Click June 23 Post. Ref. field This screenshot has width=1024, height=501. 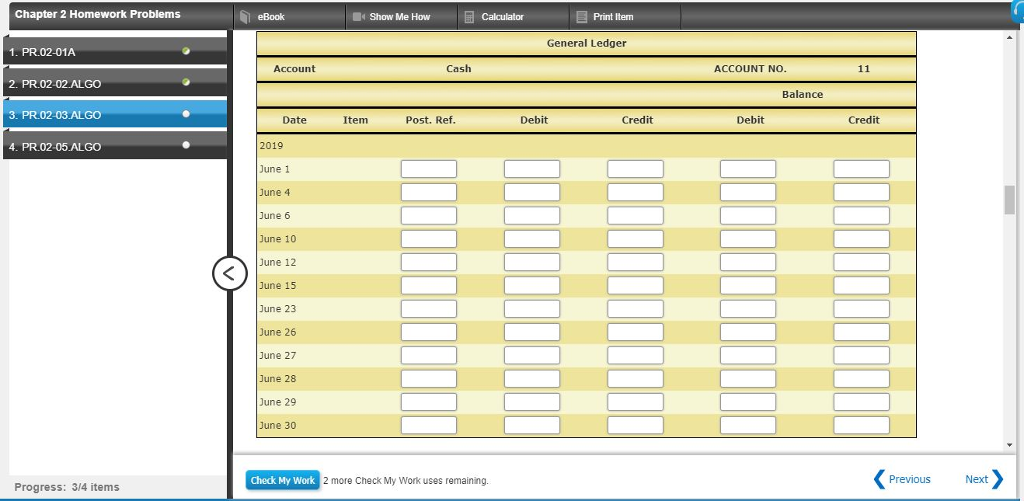429,309
